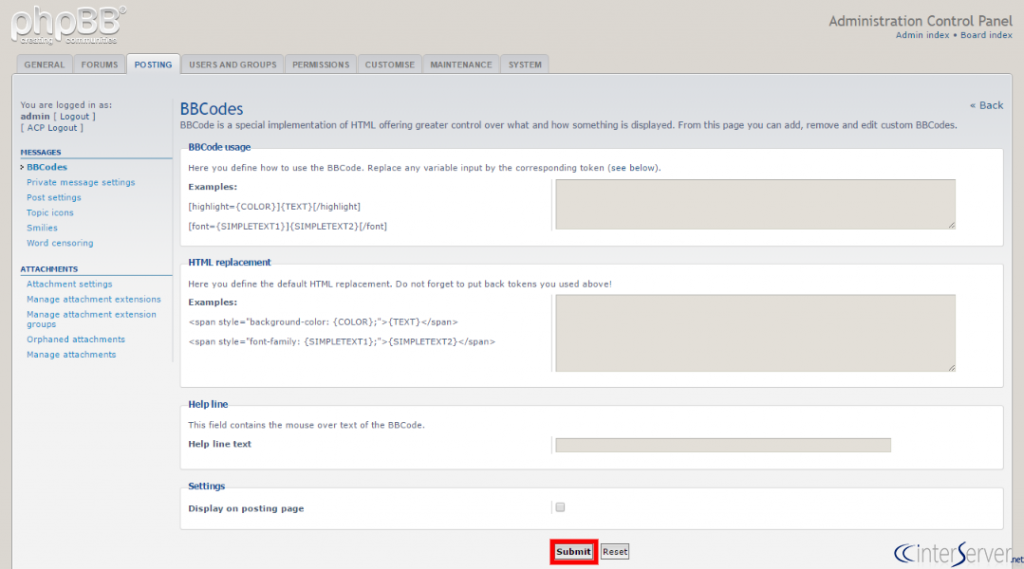Open the Users and Groups tab
The width and height of the screenshot is (1024, 569).
pos(232,65)
